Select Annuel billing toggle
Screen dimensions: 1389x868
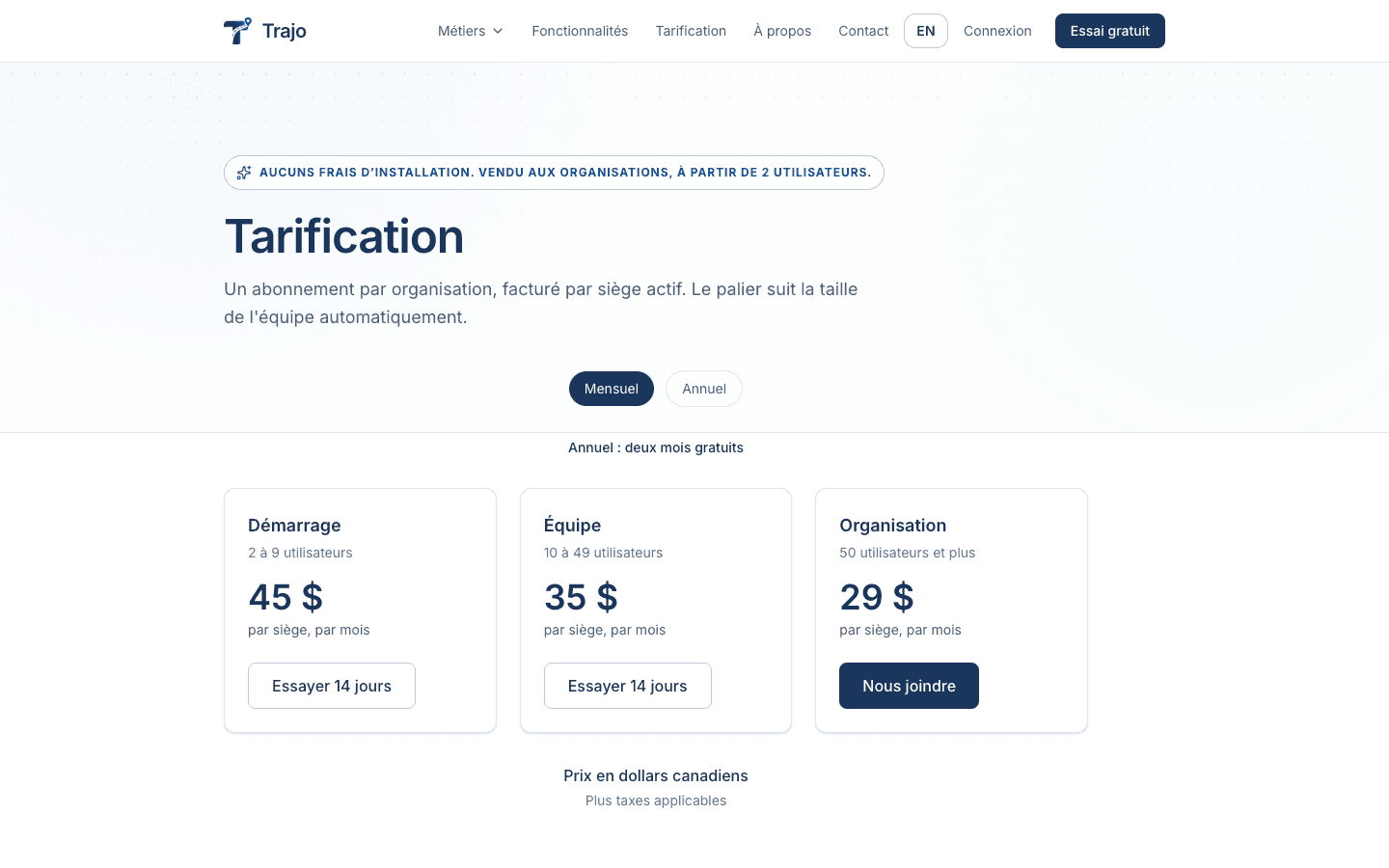point(704,389)
